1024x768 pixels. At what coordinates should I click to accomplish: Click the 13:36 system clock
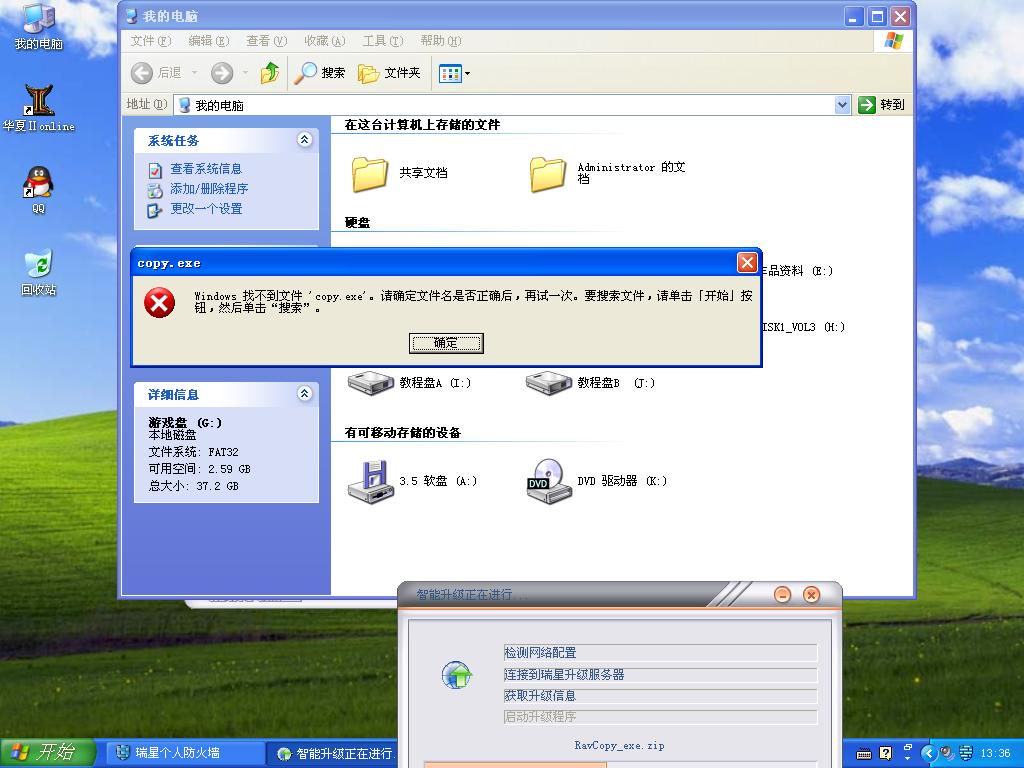point(995,753)
